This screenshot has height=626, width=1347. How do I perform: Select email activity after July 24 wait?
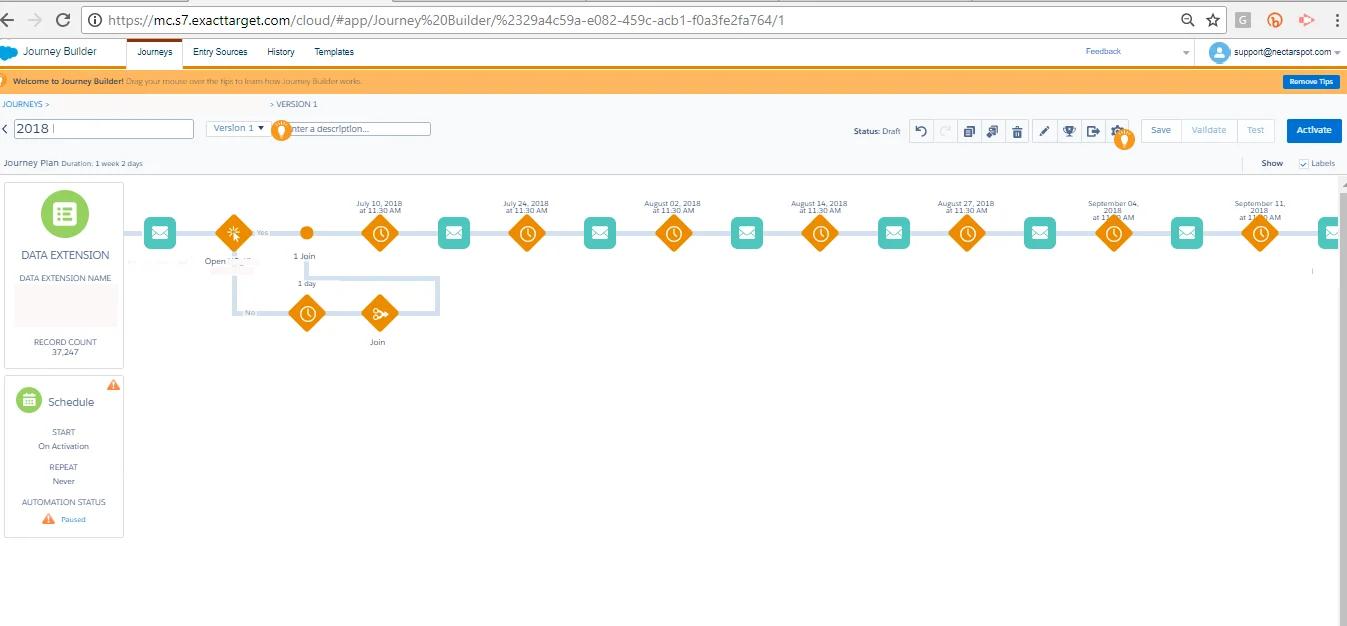click(x=600, y=233)
